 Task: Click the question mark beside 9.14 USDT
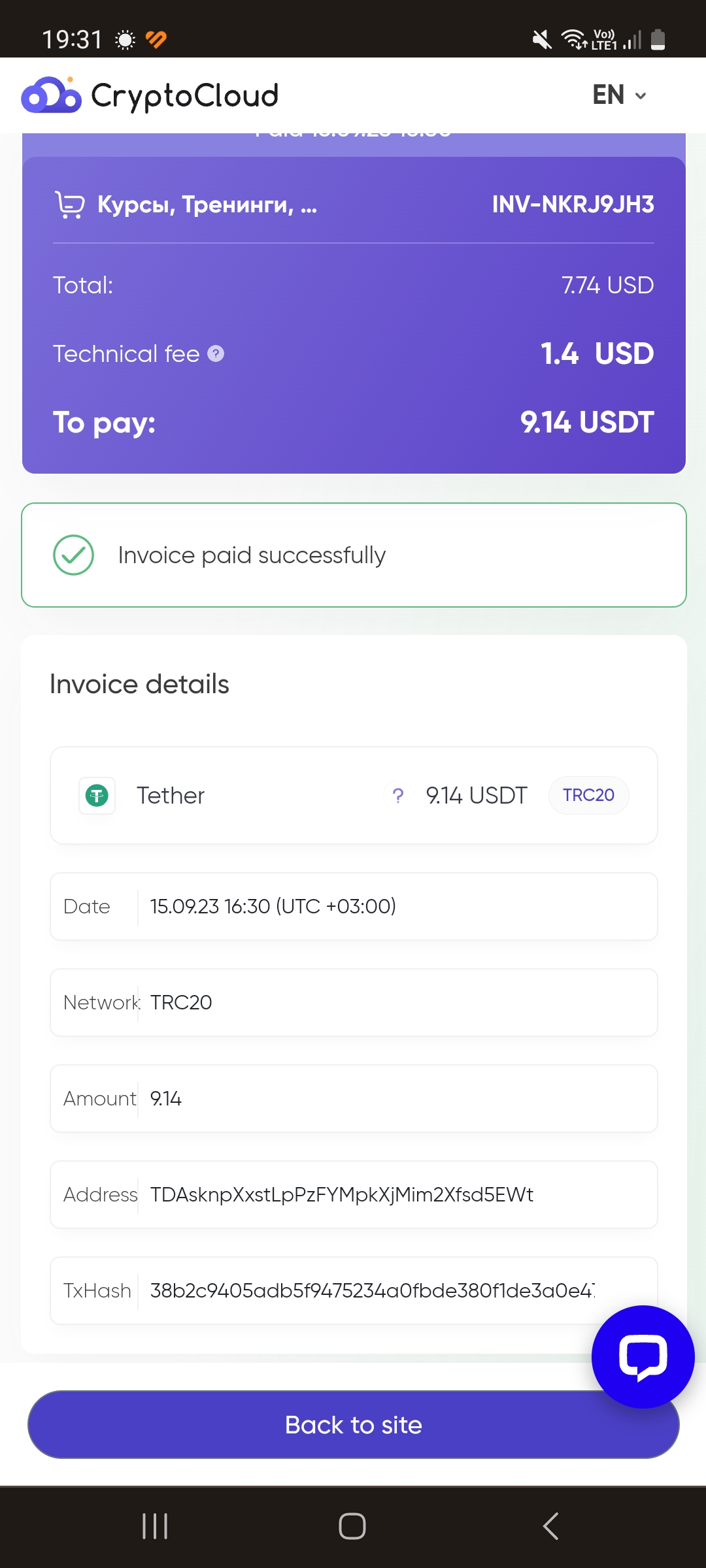pos(397,795)
